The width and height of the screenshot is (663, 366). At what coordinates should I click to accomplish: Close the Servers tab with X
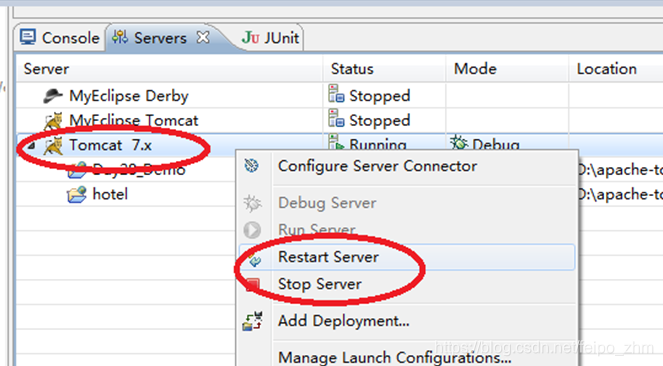[203, 38]
